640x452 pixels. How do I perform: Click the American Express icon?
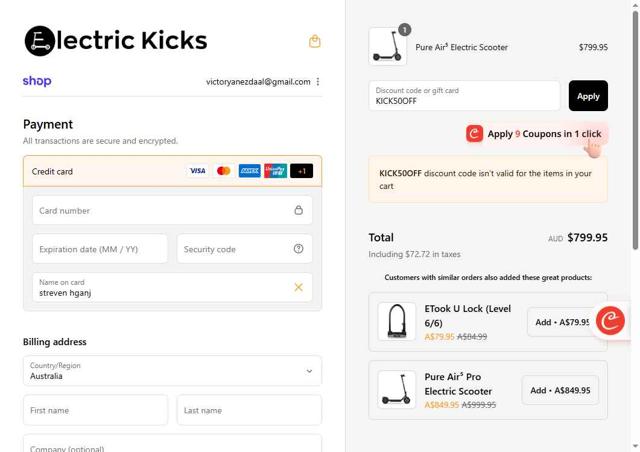tap(249, 171)
